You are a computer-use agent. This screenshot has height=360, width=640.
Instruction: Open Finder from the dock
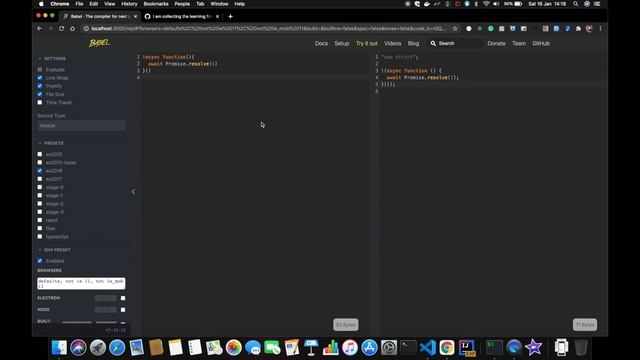coord(59,348)
